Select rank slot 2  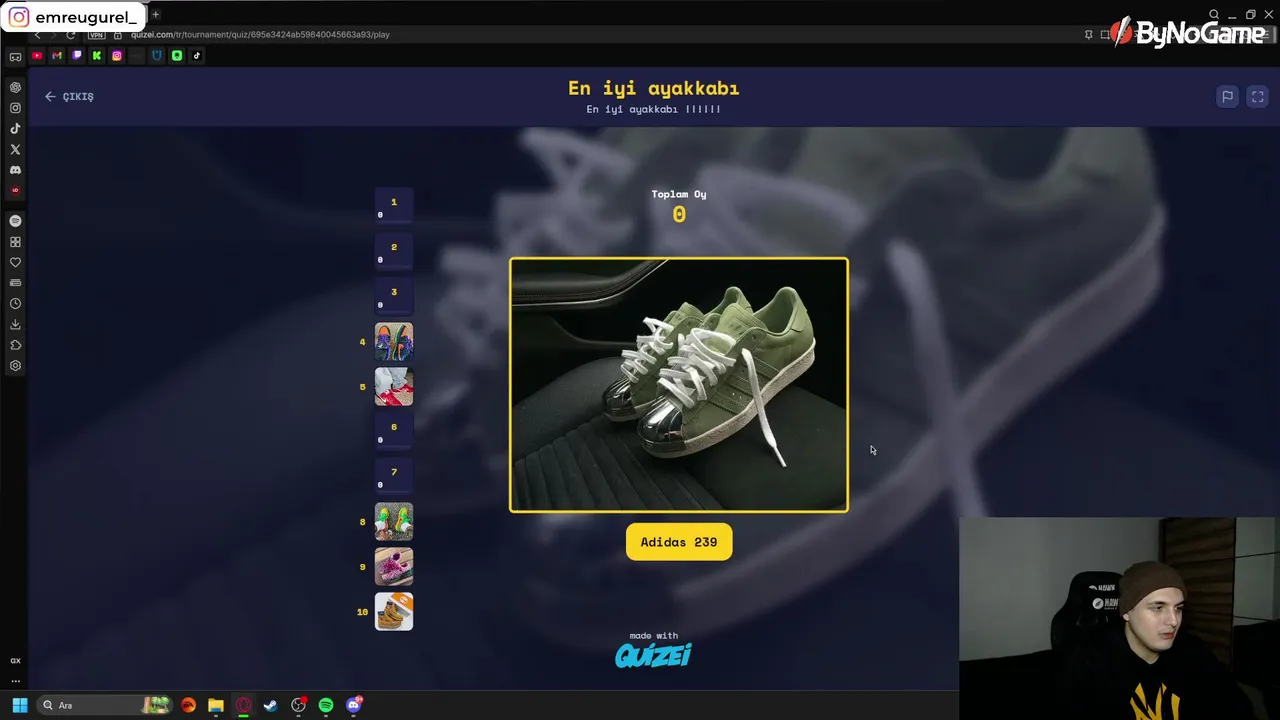(x=394, y=252)
